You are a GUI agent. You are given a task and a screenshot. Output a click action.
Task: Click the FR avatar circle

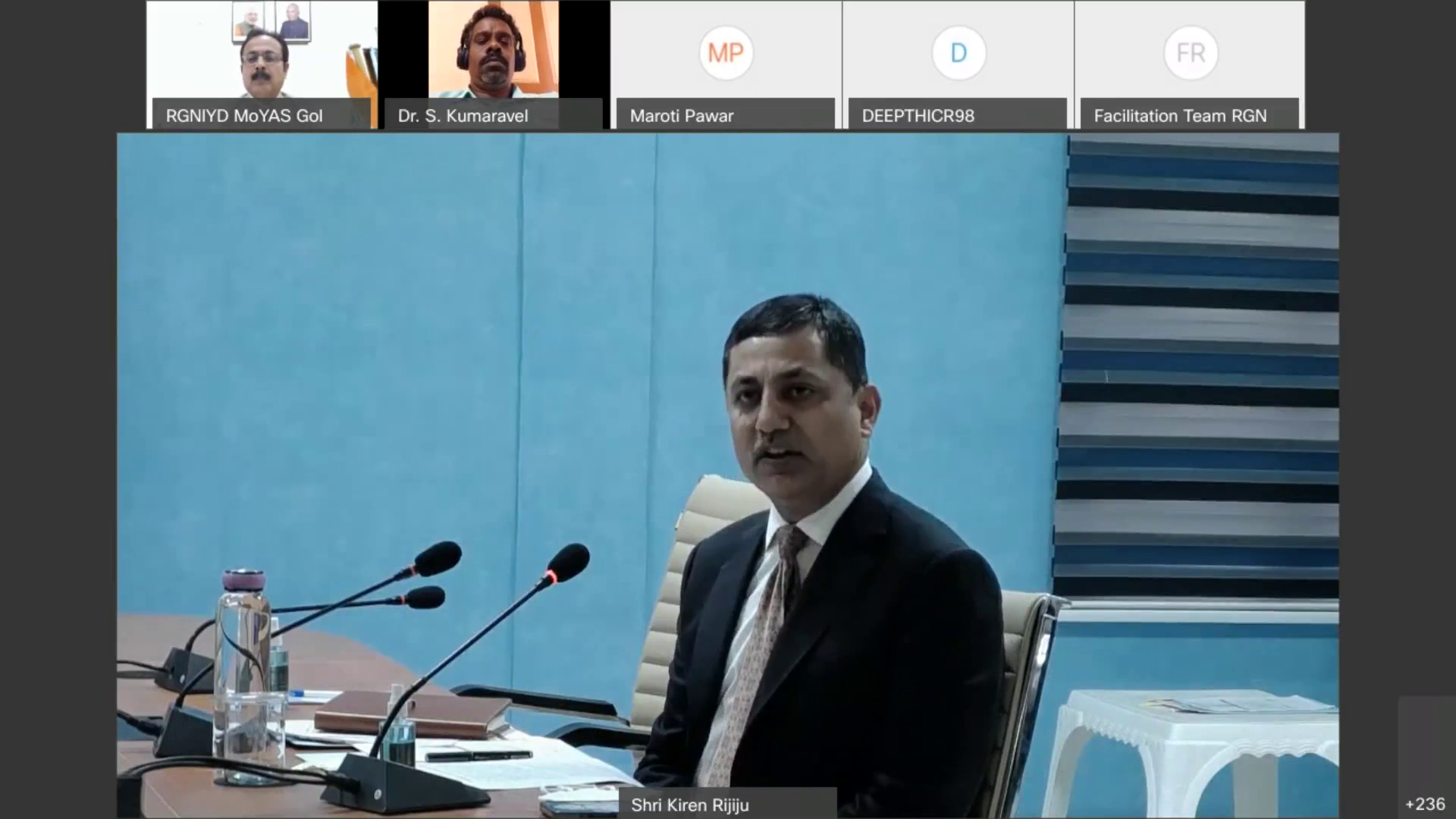(1191, 53)
